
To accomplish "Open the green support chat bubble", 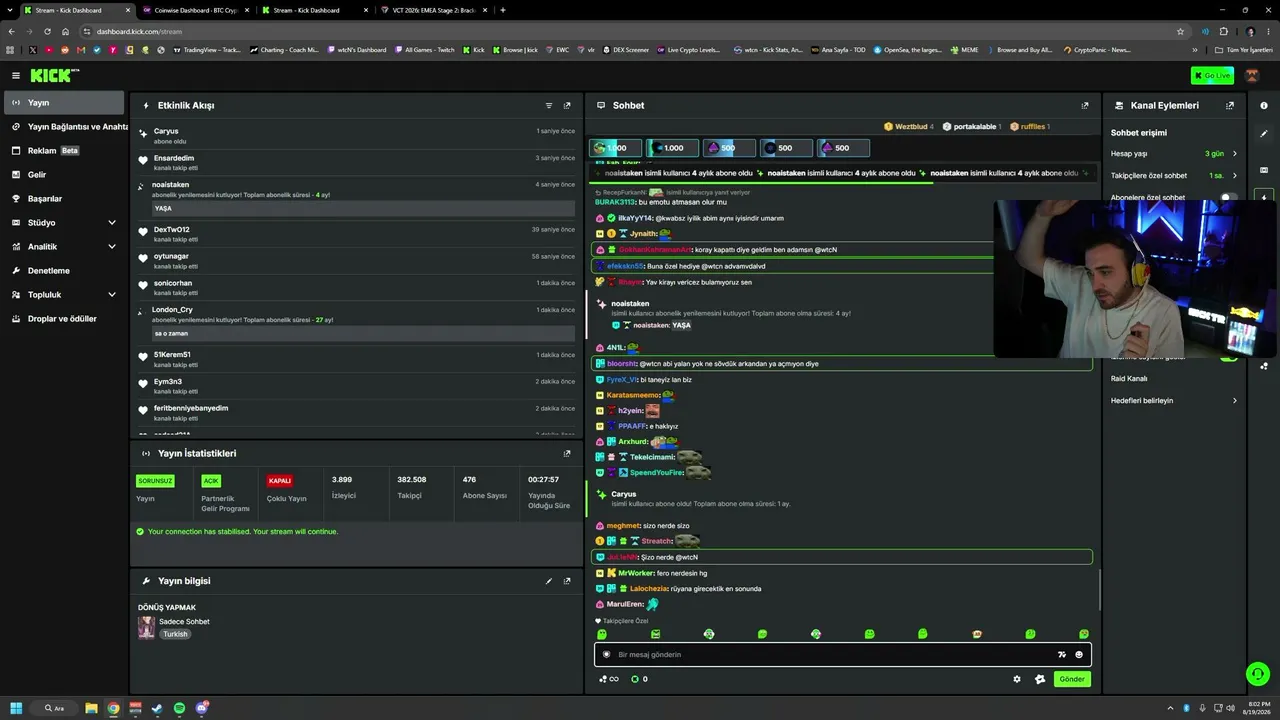I will pyautogui.click(x=1258, y=674).
